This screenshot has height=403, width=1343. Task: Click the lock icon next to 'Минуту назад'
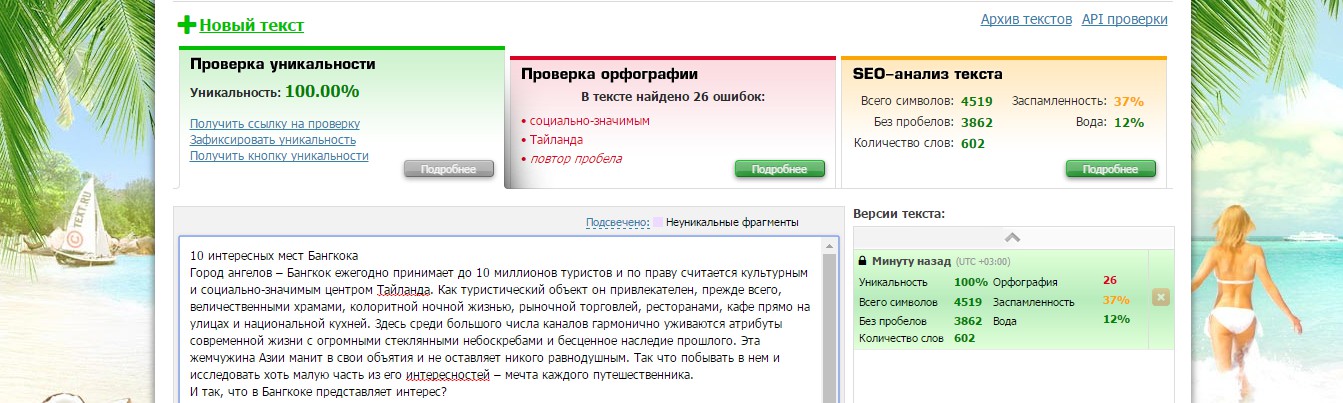click(862, 260)
